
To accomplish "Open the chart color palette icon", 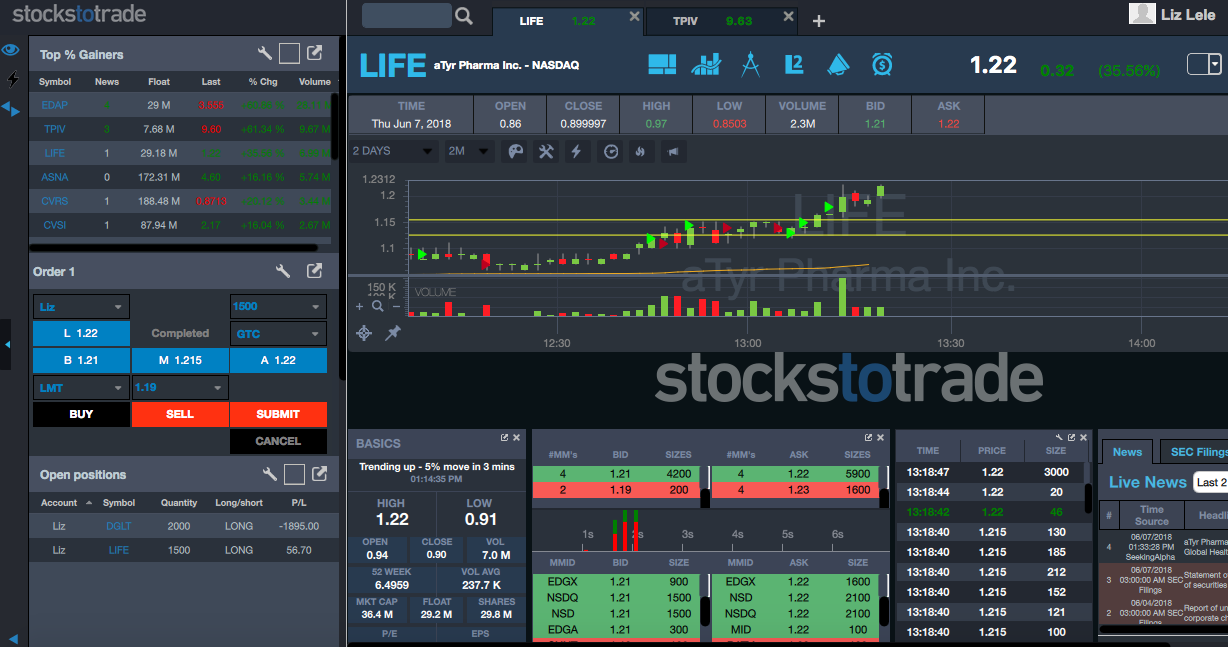I will coord(515,151).
